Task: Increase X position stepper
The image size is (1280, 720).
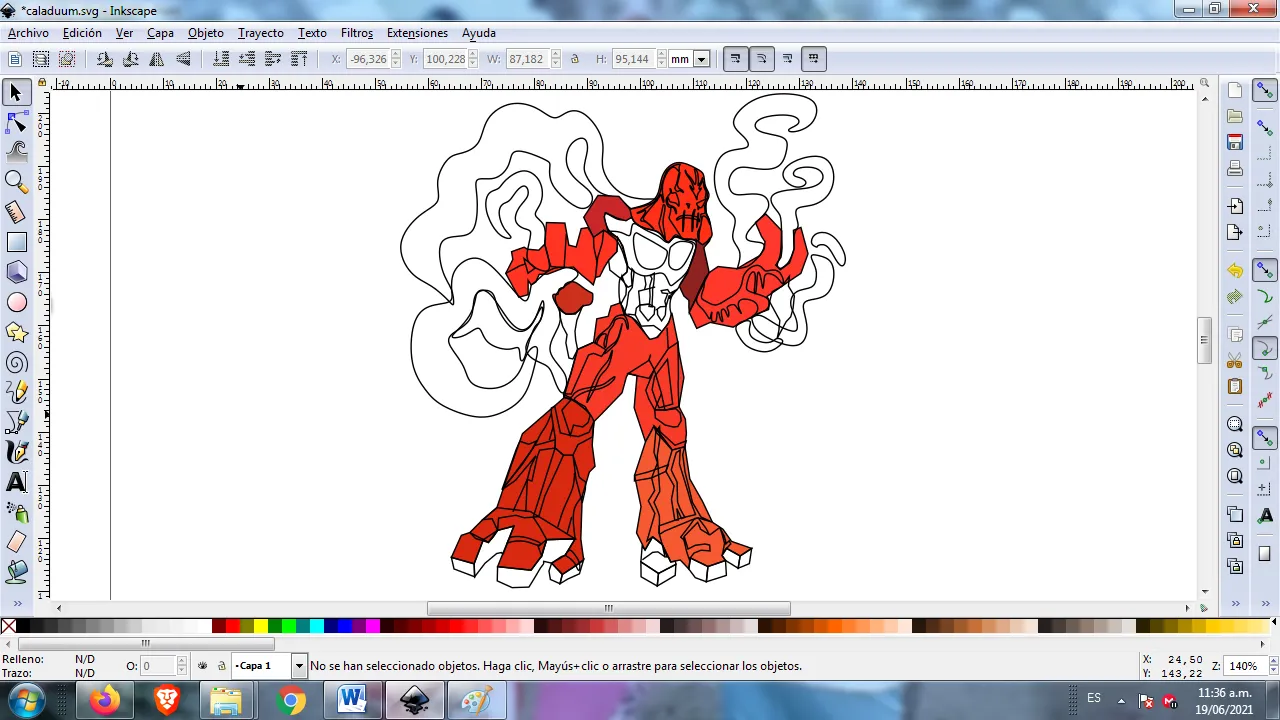Action: point(396,55)
